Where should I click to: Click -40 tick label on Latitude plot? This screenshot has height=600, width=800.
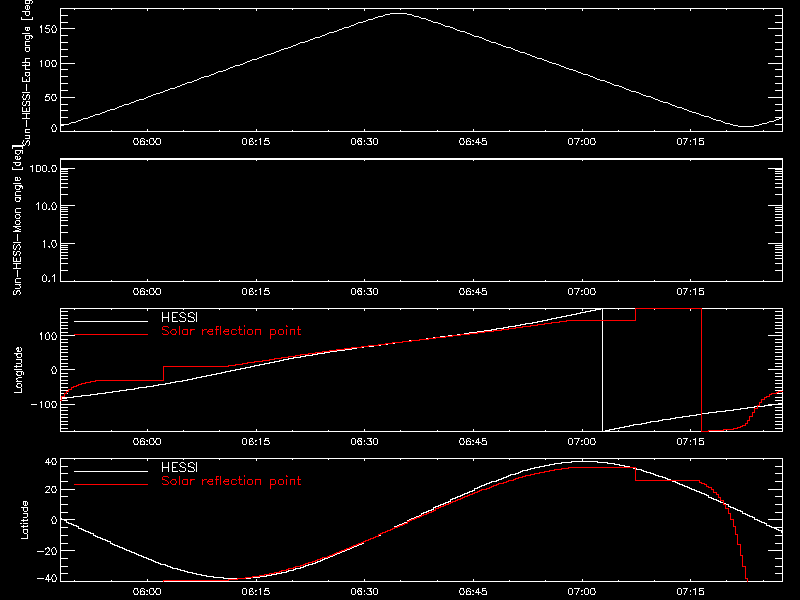pyautogui.click(x=47, y=579)
